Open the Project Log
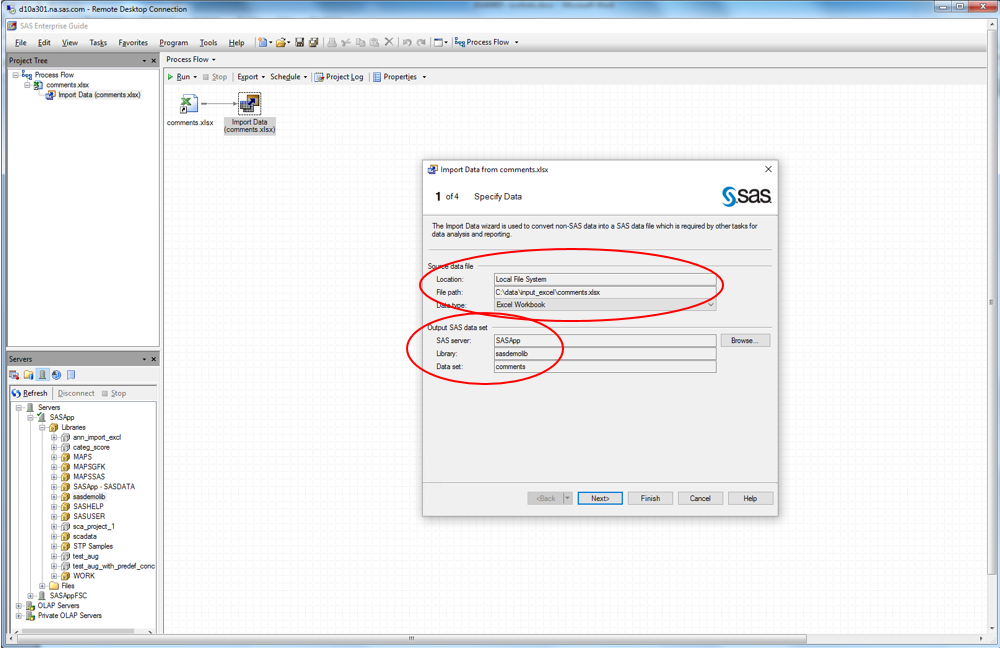This screenshot has width=1000, height=648. pyautogui.click(x=339, y=77)
